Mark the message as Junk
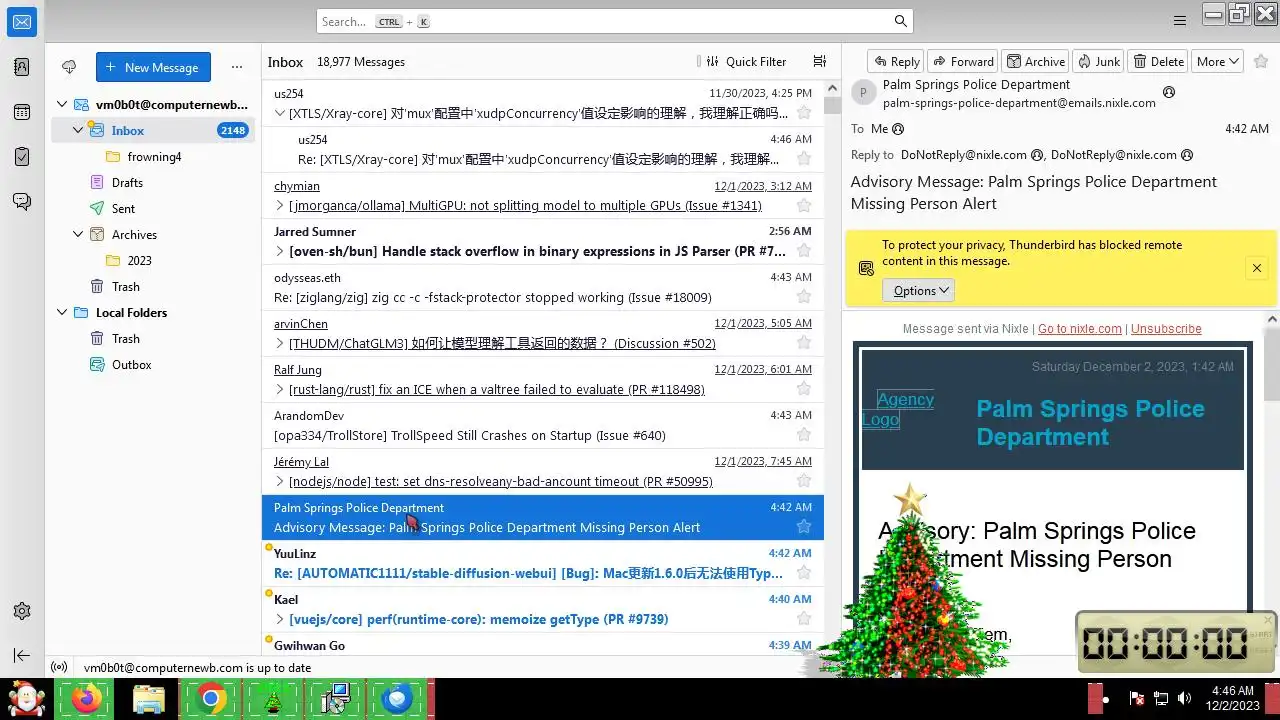This screenshot has height=720, width=1280. tap(1098, 61)
